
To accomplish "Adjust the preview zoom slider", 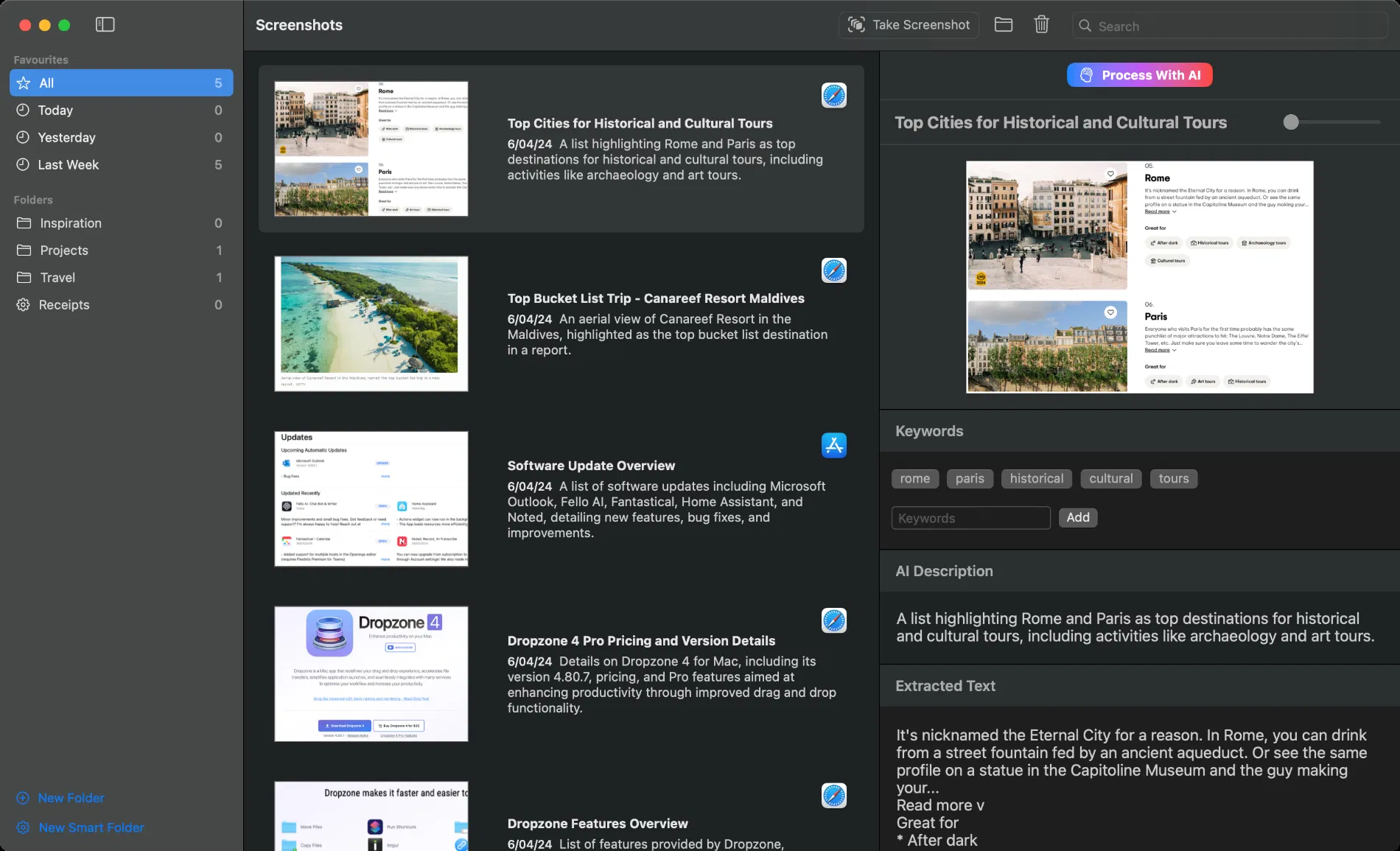I will (1291, 122).
